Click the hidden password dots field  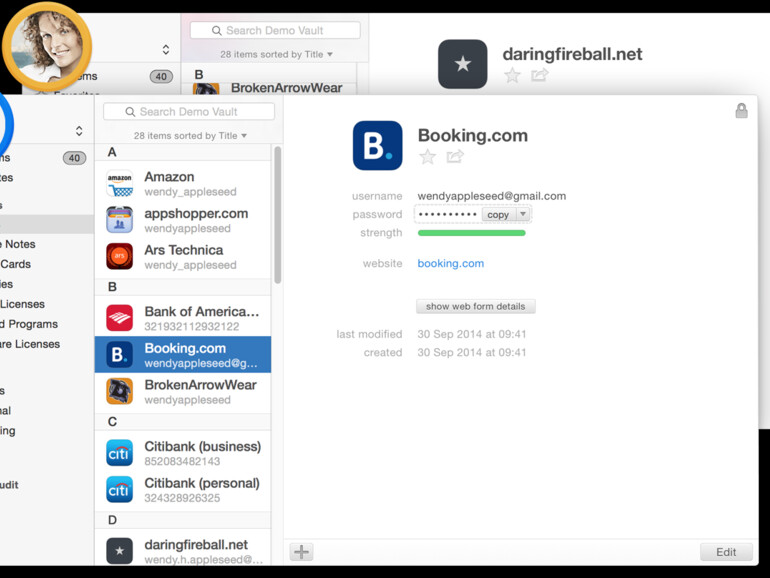pos(447,215)
